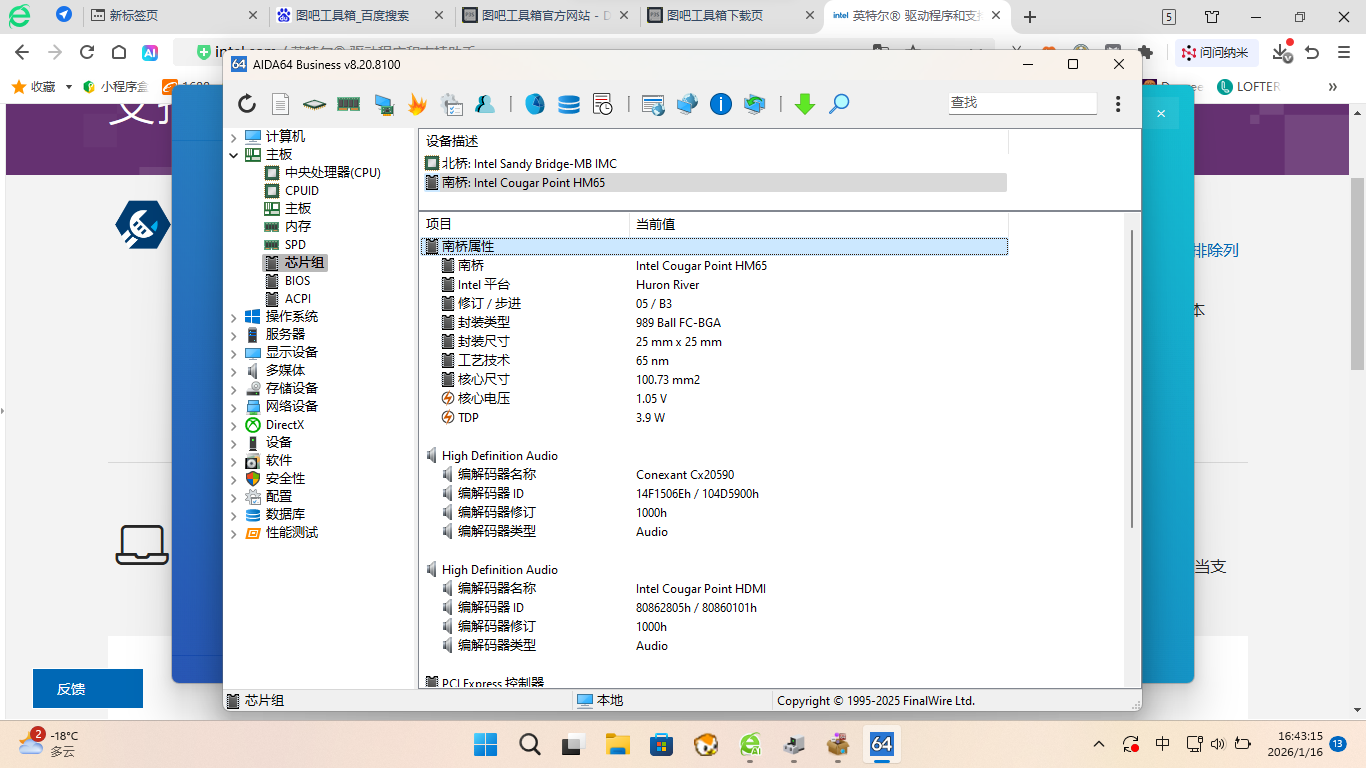
Task: Expand the 多媒体 tree node
Action: 234,371
